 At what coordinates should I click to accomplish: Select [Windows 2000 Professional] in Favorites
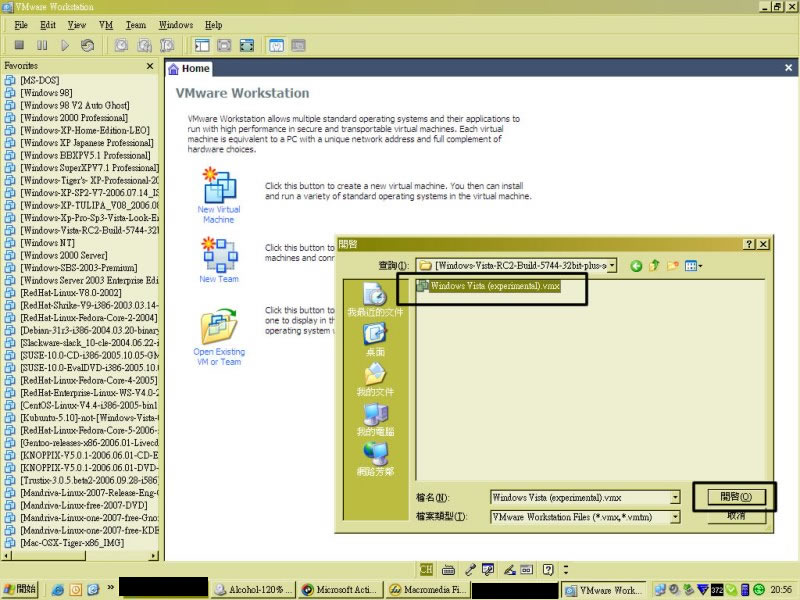pyautogui.click(x=74, y=117)
